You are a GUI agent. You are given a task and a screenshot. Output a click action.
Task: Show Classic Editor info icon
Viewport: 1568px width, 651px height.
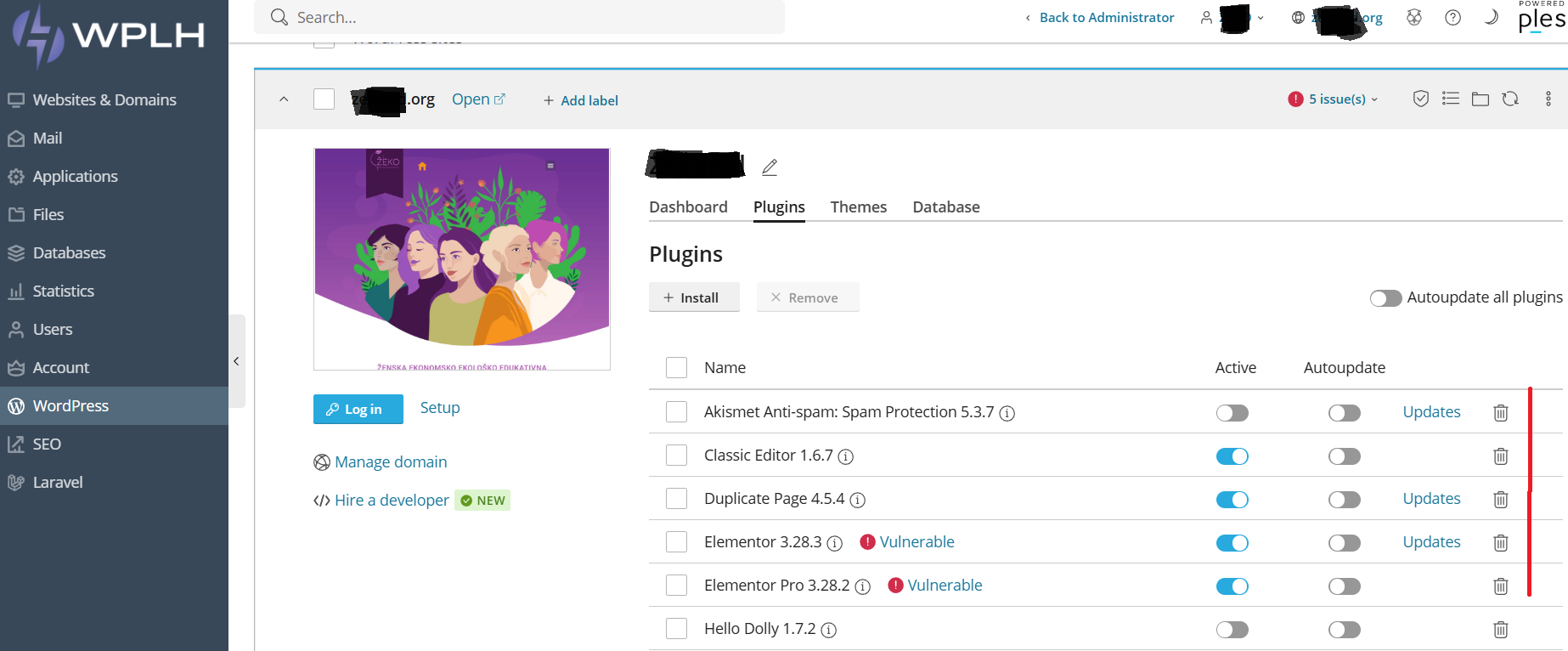pyautogui.click(x=845, y=456)
